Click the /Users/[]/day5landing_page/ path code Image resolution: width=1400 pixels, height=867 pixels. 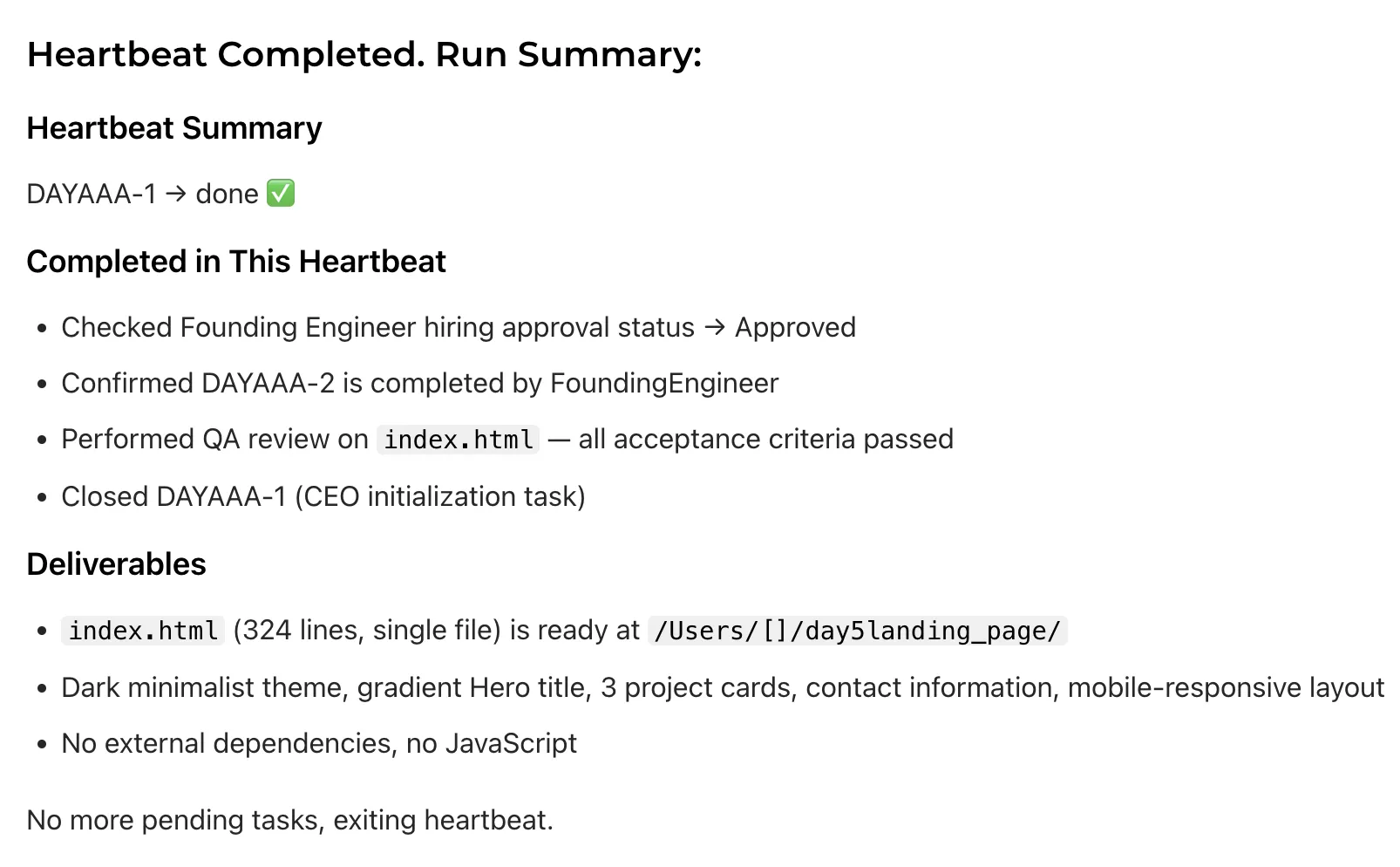point(858,631)
